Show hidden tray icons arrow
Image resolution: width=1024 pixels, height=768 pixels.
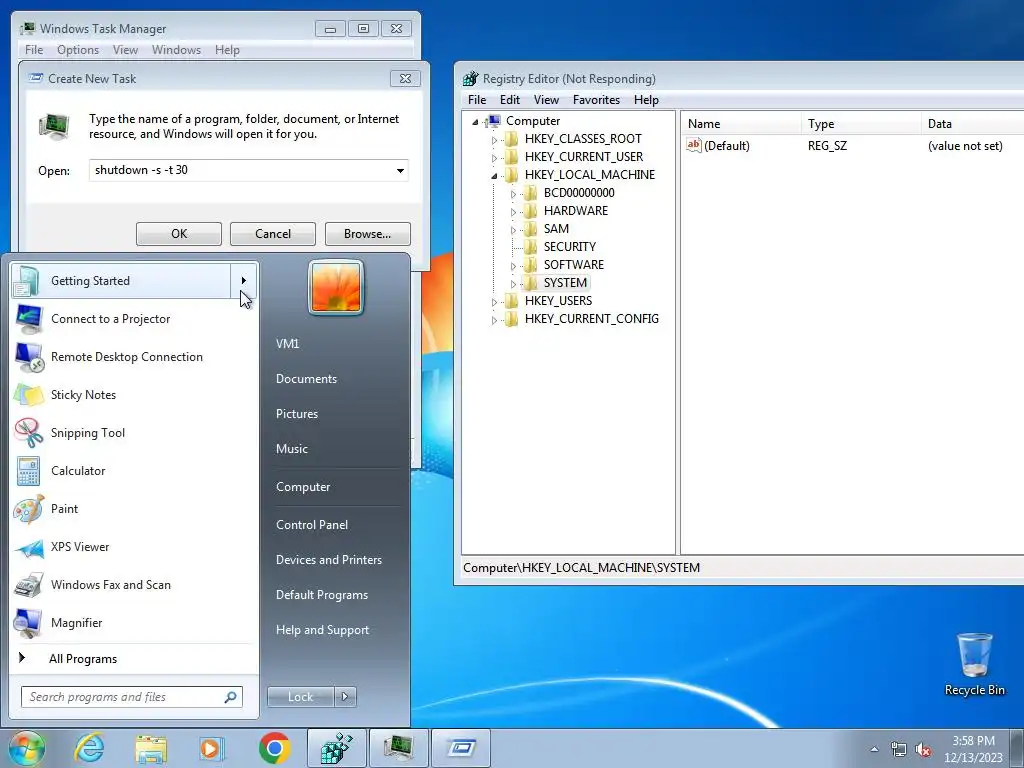(x=874, y=750)
